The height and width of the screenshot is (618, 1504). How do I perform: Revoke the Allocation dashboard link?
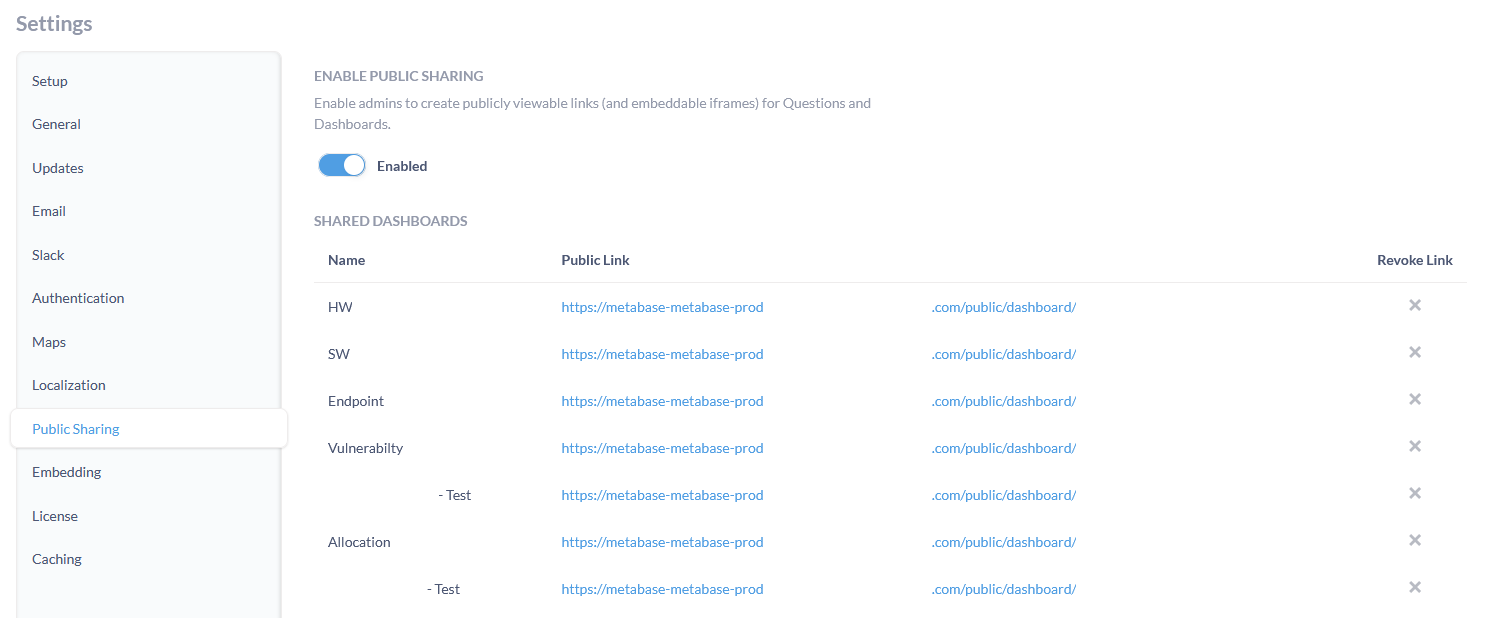point(1415,540)
